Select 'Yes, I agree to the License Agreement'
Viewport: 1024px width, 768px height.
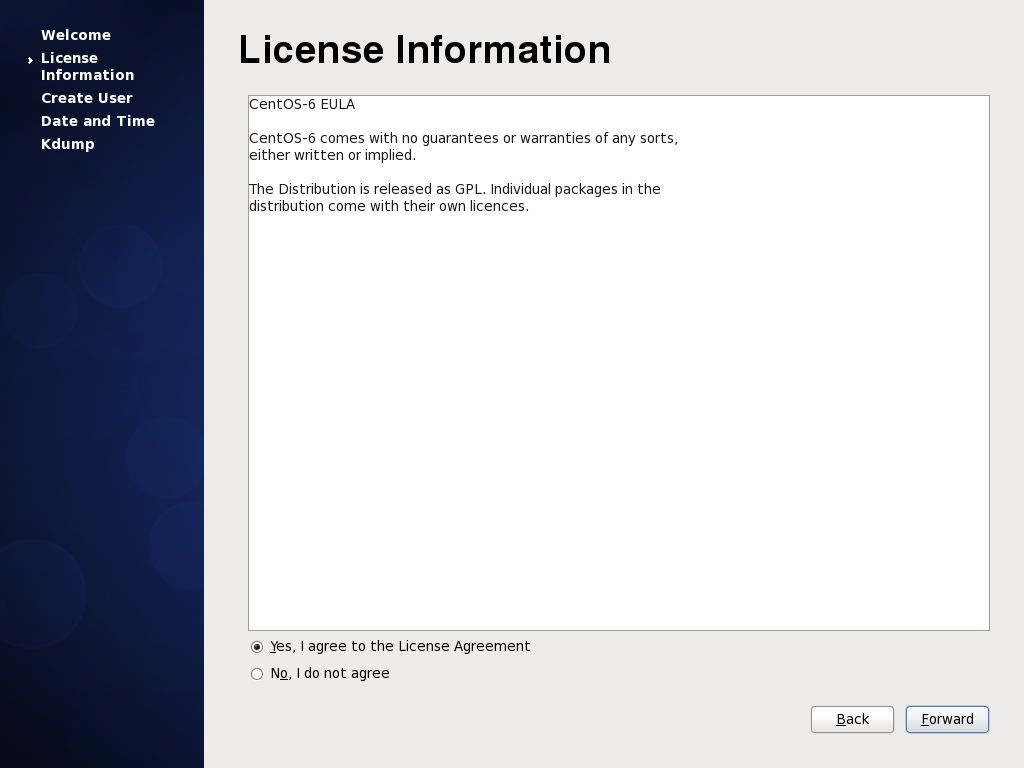(x=257, y=646)
